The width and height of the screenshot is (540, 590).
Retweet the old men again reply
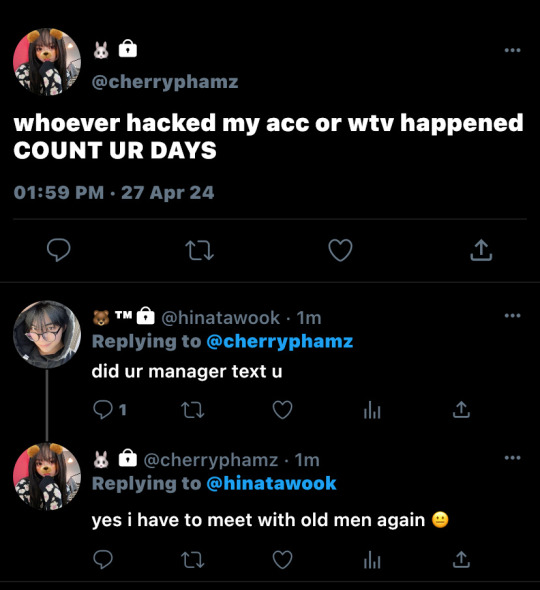[x=193, y=560]
